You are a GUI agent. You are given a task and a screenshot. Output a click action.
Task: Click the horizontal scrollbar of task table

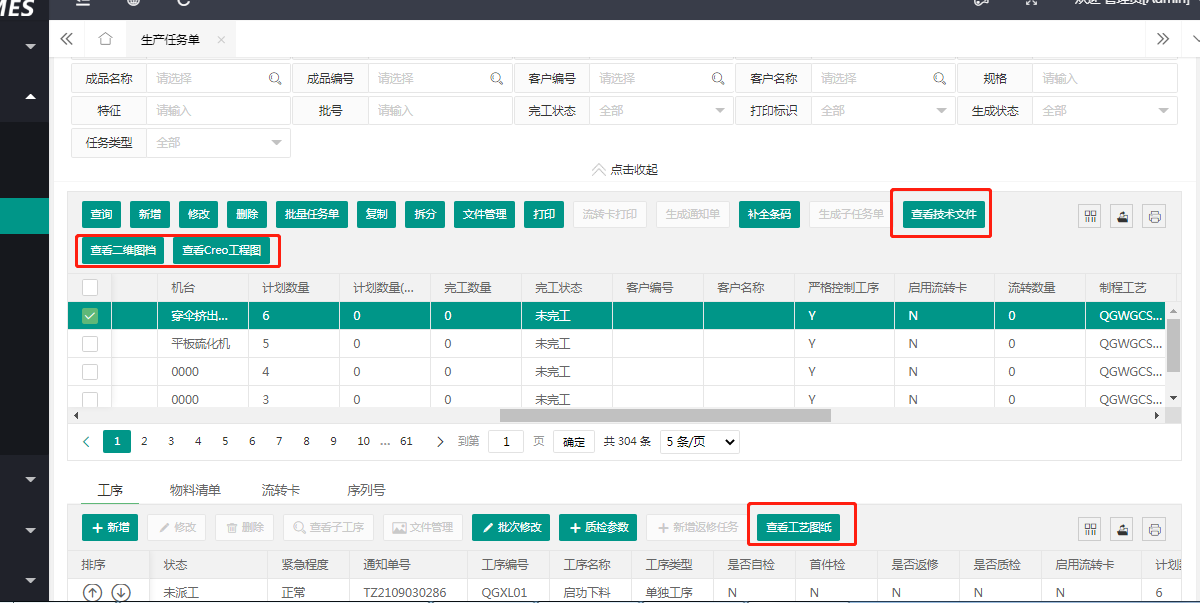tap(665, 415)
